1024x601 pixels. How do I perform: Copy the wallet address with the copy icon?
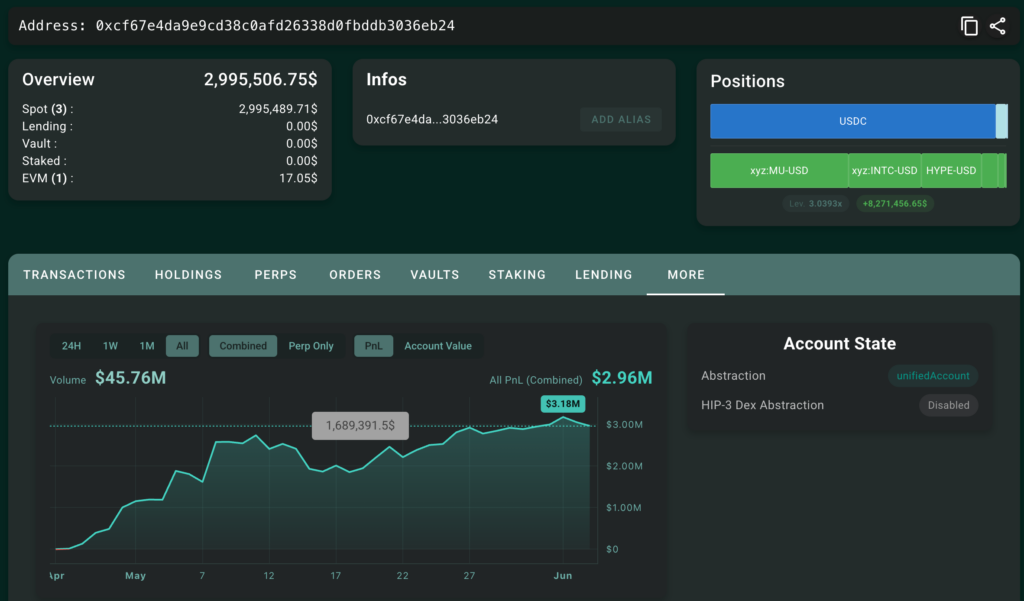click(969, 26)
